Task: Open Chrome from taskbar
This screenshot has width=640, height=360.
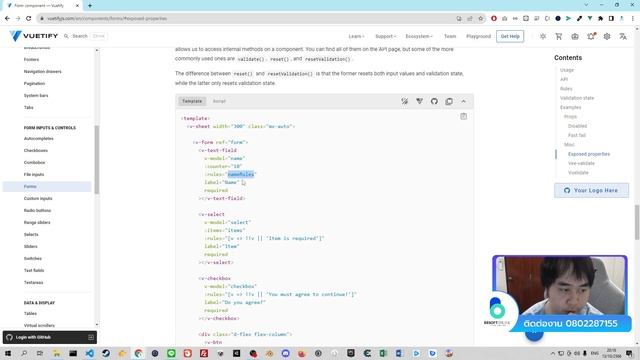Action: pyautogui.click(x=138, y=353)
